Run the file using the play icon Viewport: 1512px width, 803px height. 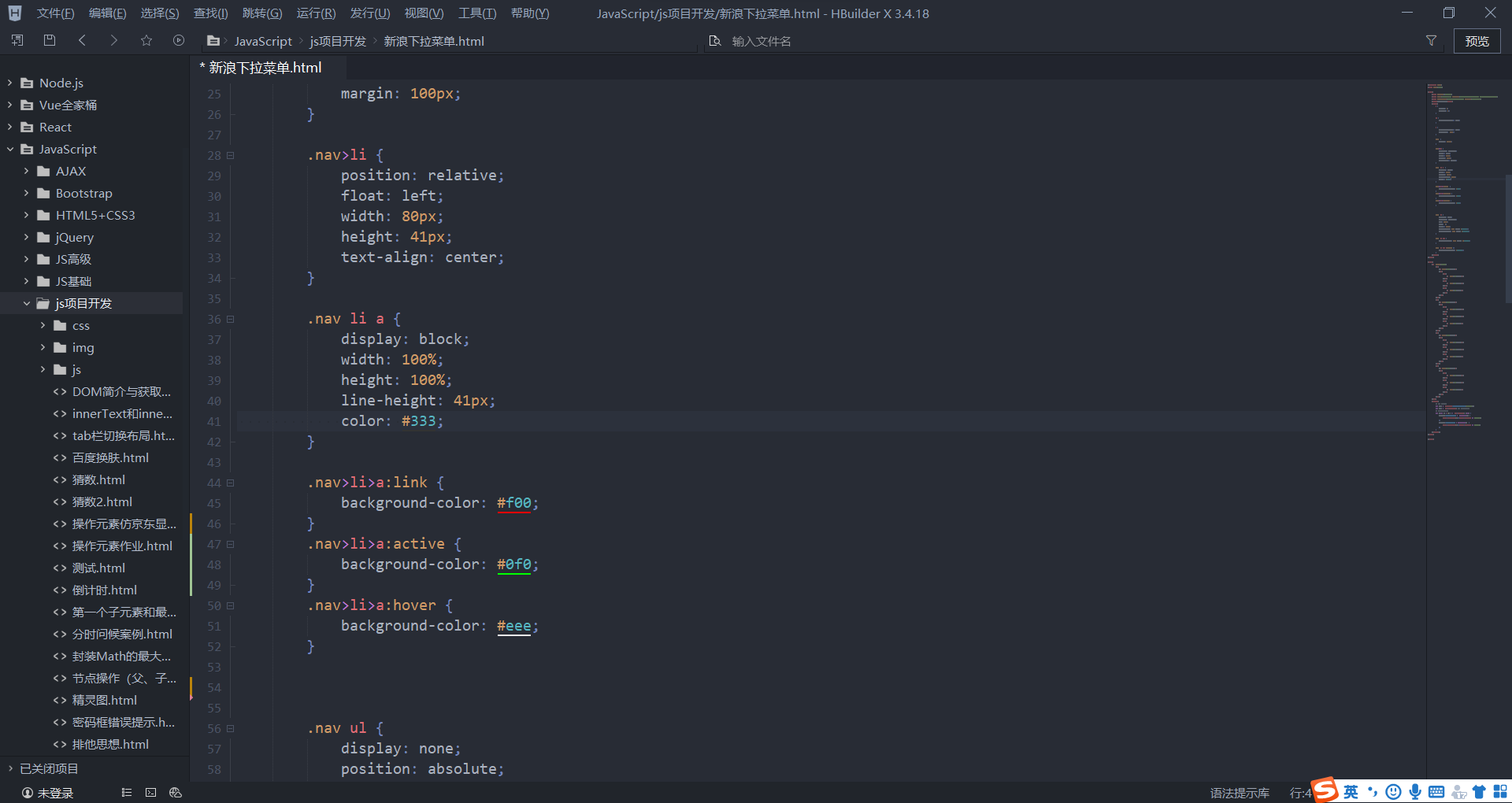coord(178,40)
